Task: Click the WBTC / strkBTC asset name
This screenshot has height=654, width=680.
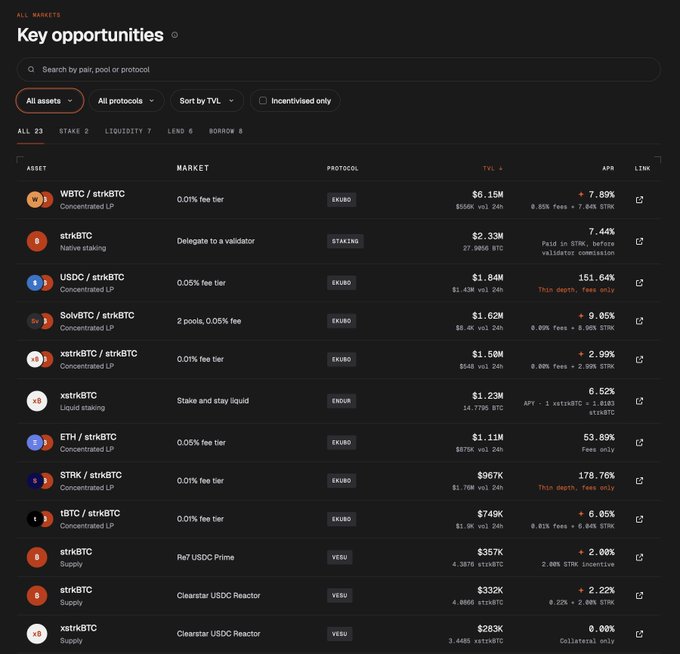Action: (x=92, y=194)
